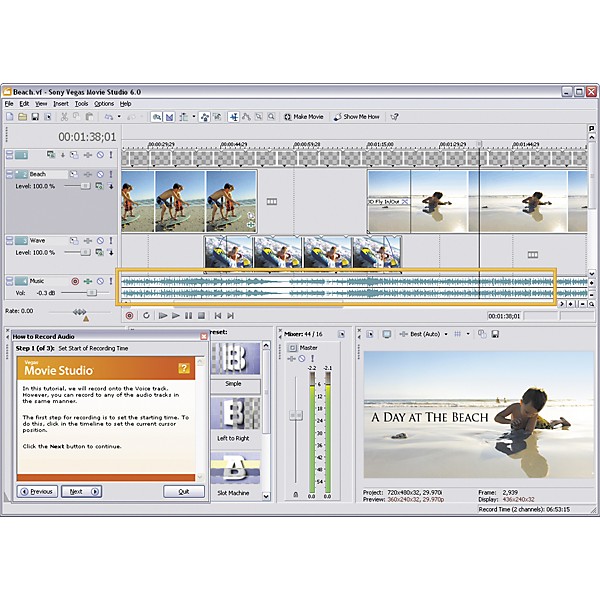Mute the Wave video track

[x=100, y=241]
